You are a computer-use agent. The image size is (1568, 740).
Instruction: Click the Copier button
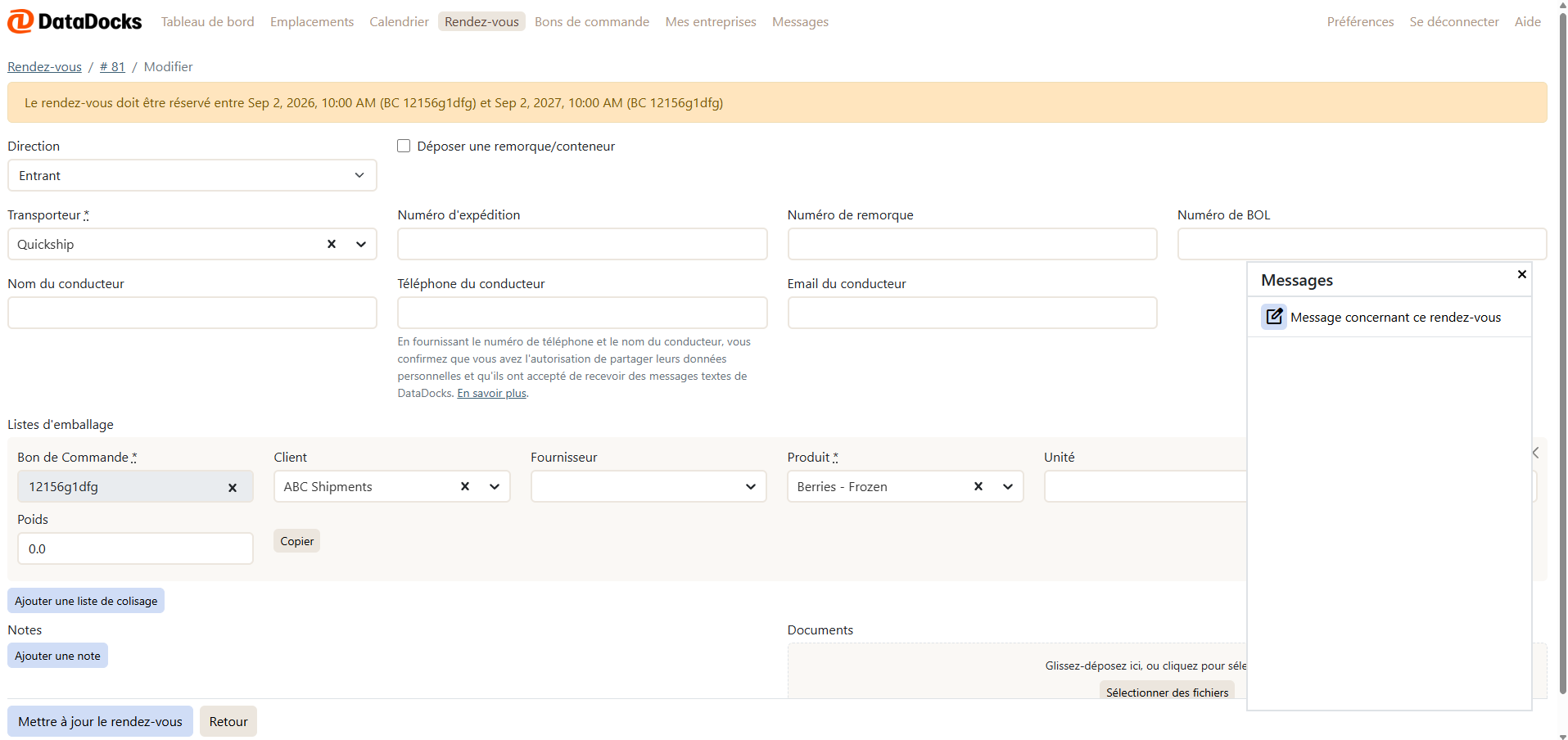point(296,541)
